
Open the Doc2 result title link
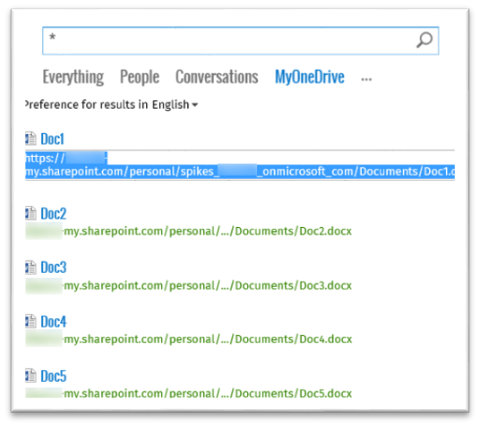(x=53, y=214)
